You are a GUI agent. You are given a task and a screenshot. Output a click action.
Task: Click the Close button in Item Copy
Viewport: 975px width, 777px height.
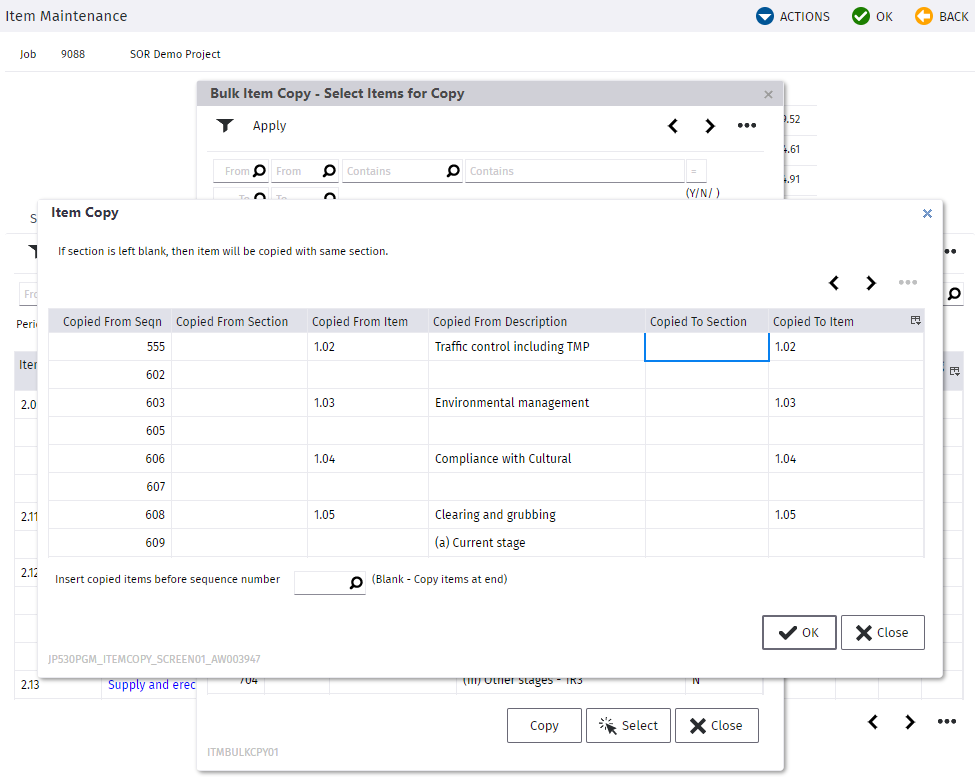882,632
